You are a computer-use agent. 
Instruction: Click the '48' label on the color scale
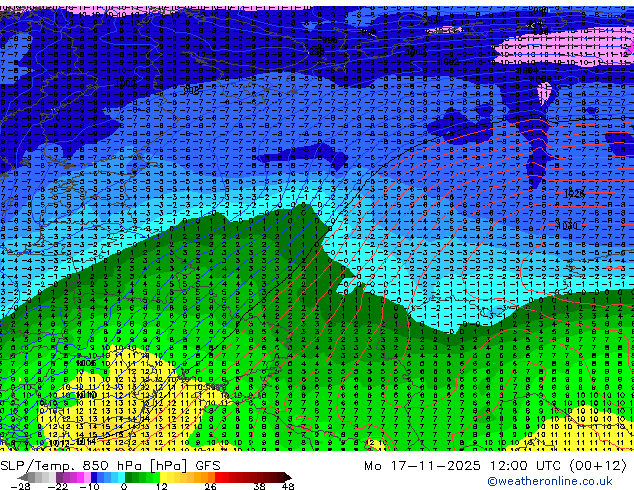[288, 486]
